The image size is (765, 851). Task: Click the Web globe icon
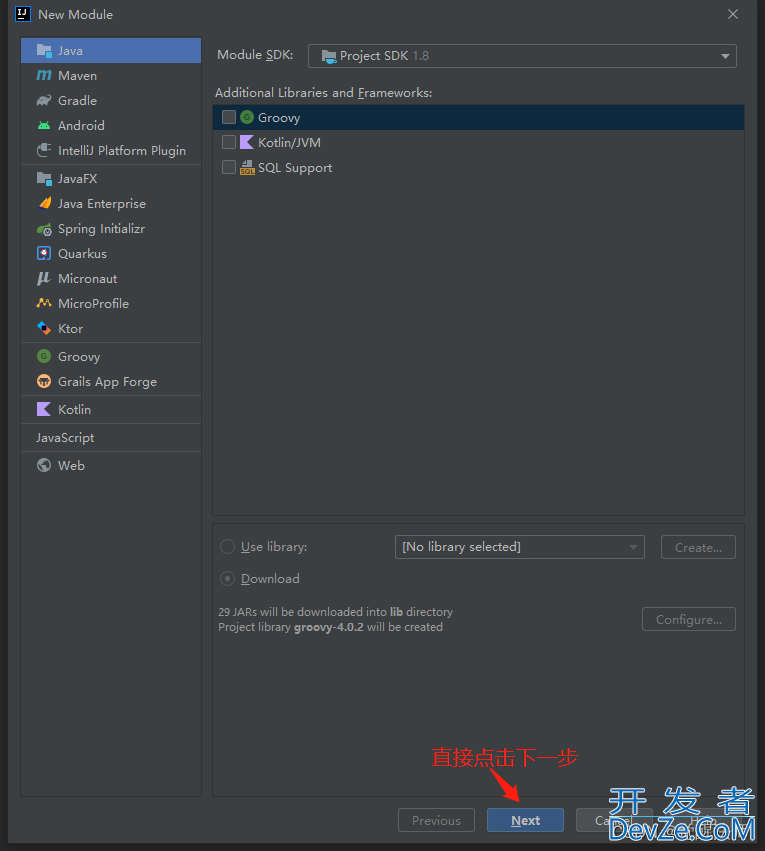(x=44, y=466)
